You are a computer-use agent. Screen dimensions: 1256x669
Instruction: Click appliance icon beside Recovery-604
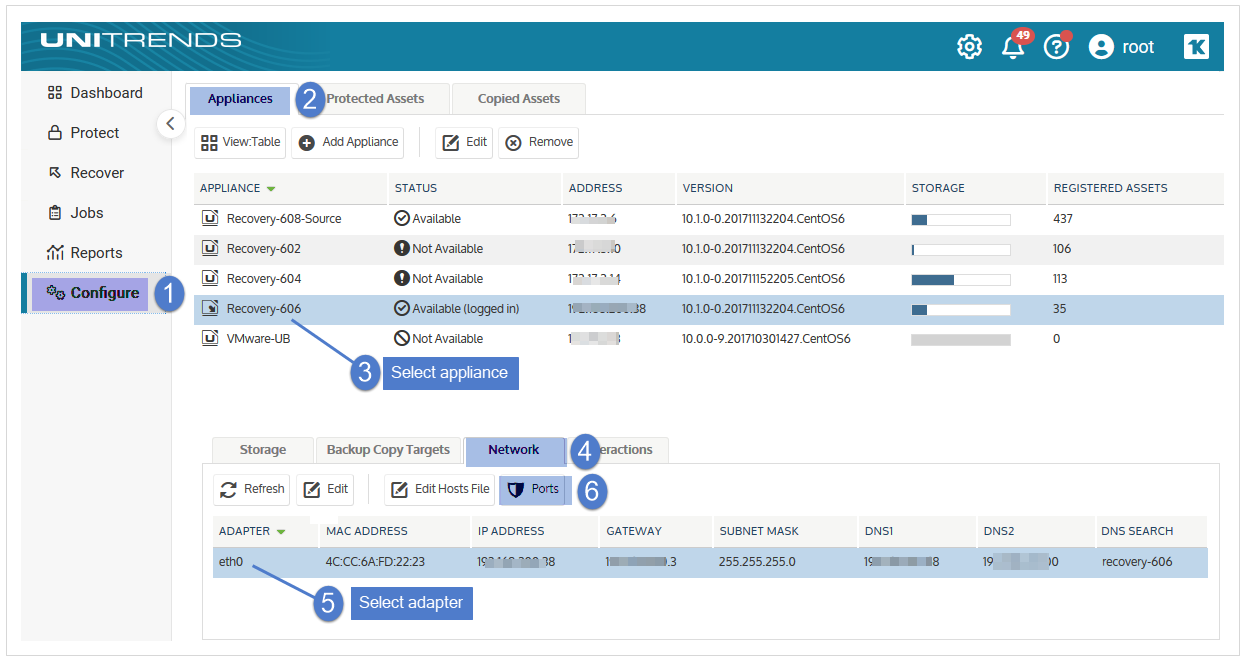210,278
